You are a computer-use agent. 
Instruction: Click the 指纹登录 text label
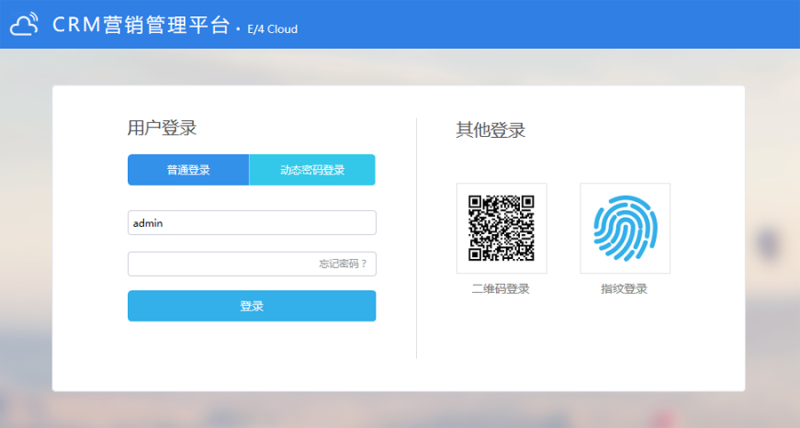(625, 289)
